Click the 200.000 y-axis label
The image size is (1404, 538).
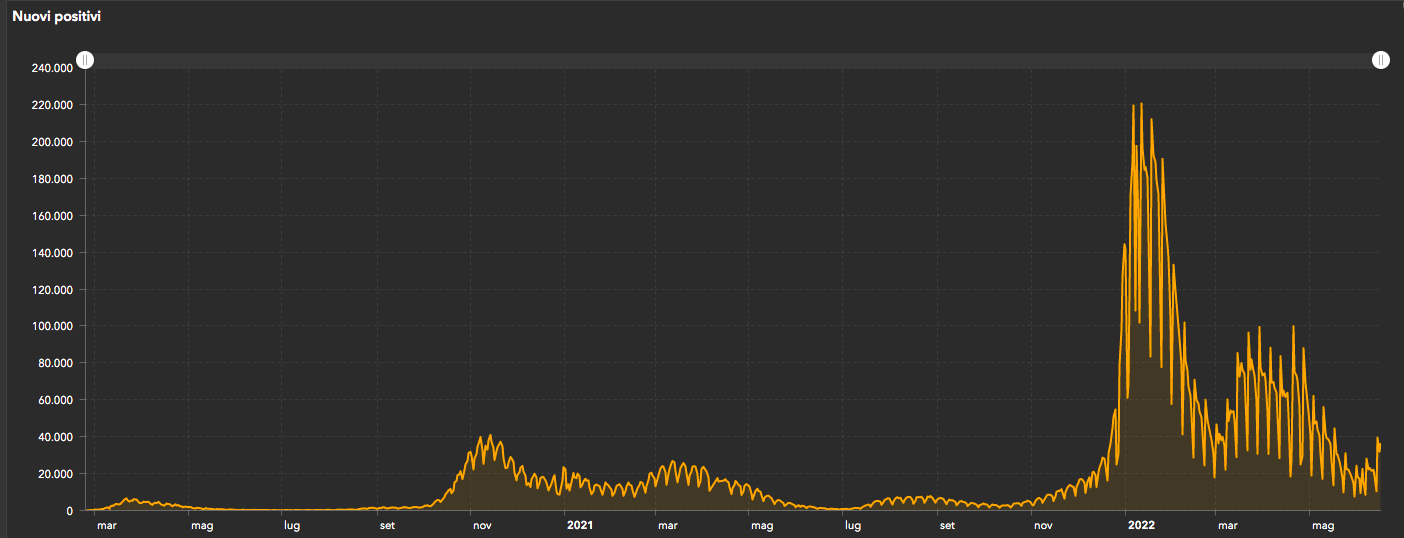52,142
